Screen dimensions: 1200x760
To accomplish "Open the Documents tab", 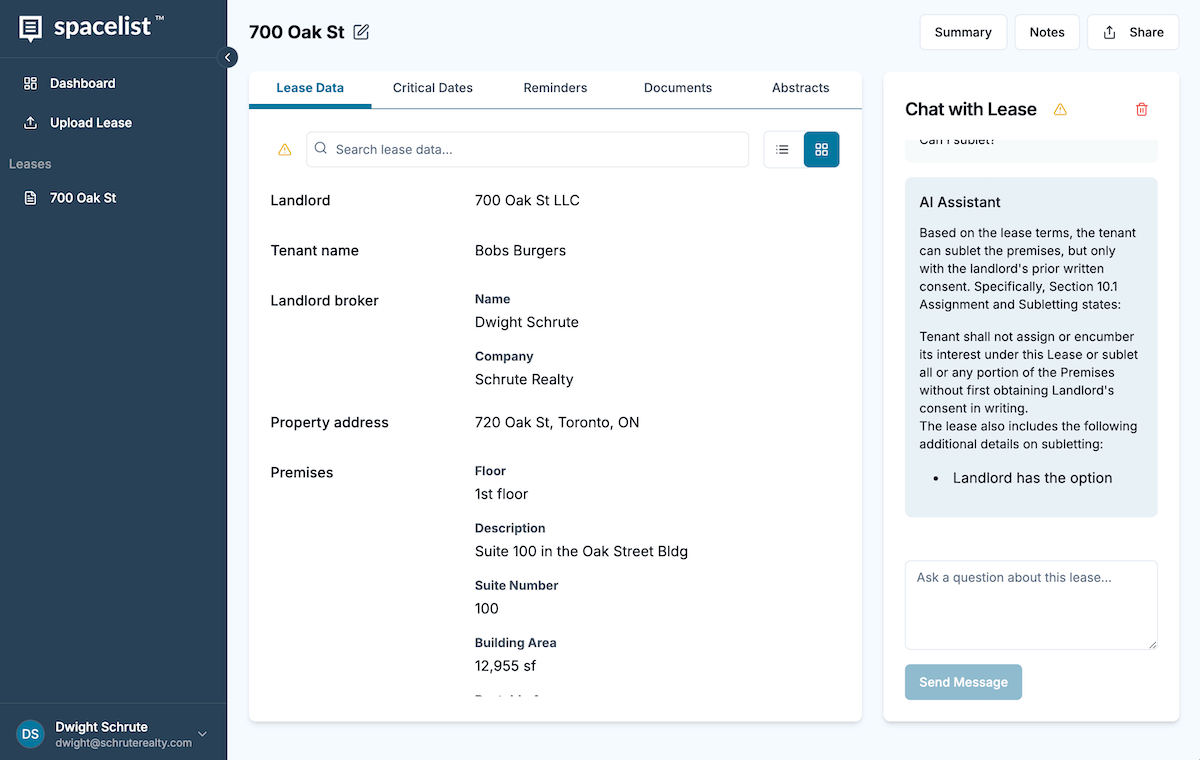I will (x=677, y=88).
